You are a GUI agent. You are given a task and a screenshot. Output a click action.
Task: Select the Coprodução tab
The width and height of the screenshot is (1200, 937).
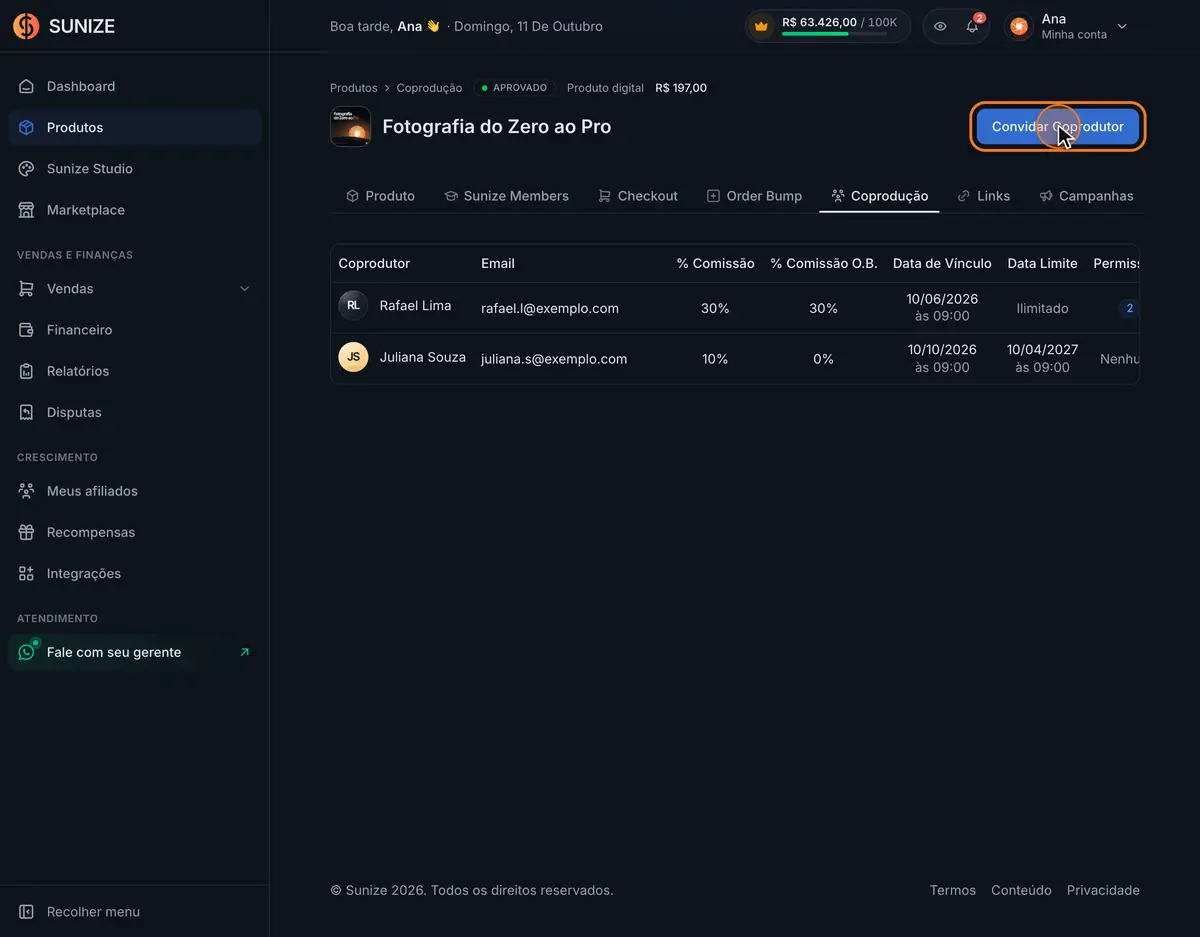(879, 196)
